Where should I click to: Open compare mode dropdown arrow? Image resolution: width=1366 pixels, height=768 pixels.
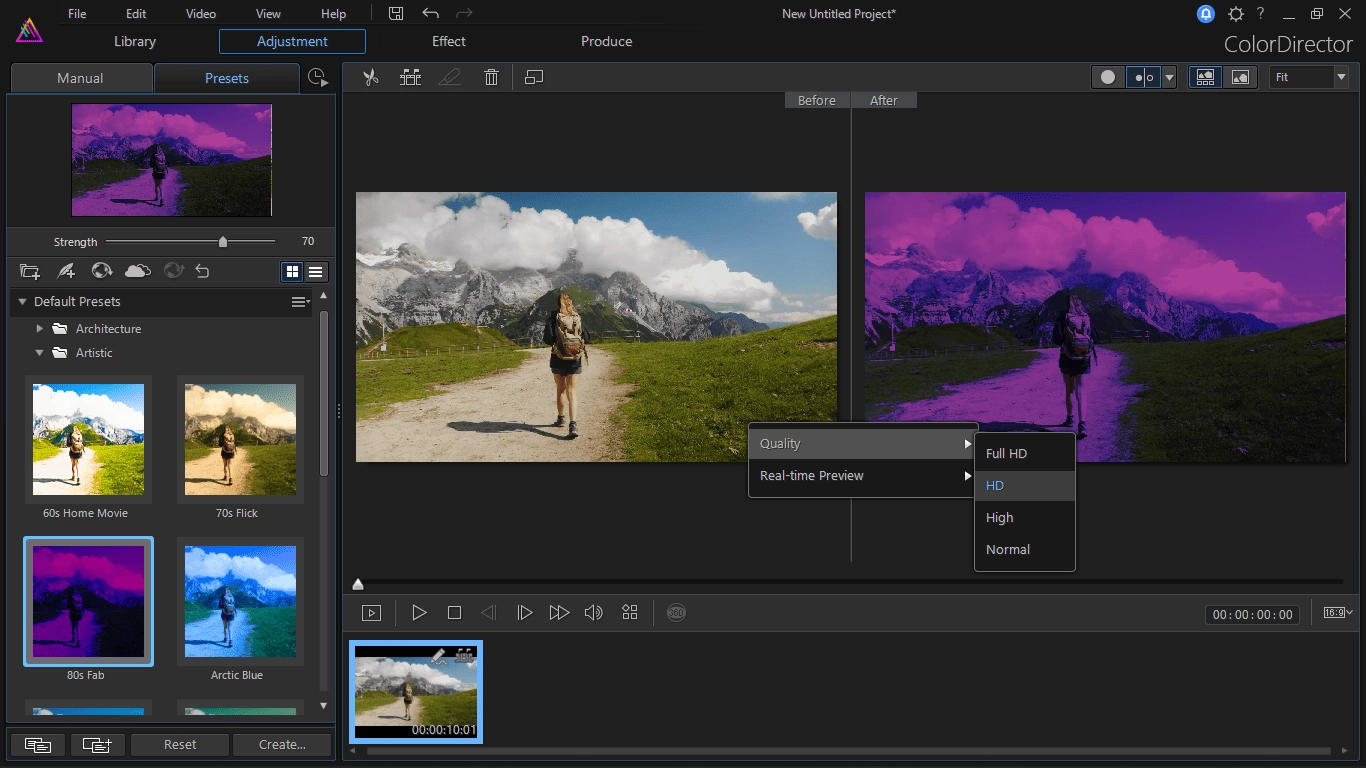pyautogui.click(x=1168, y=77)
